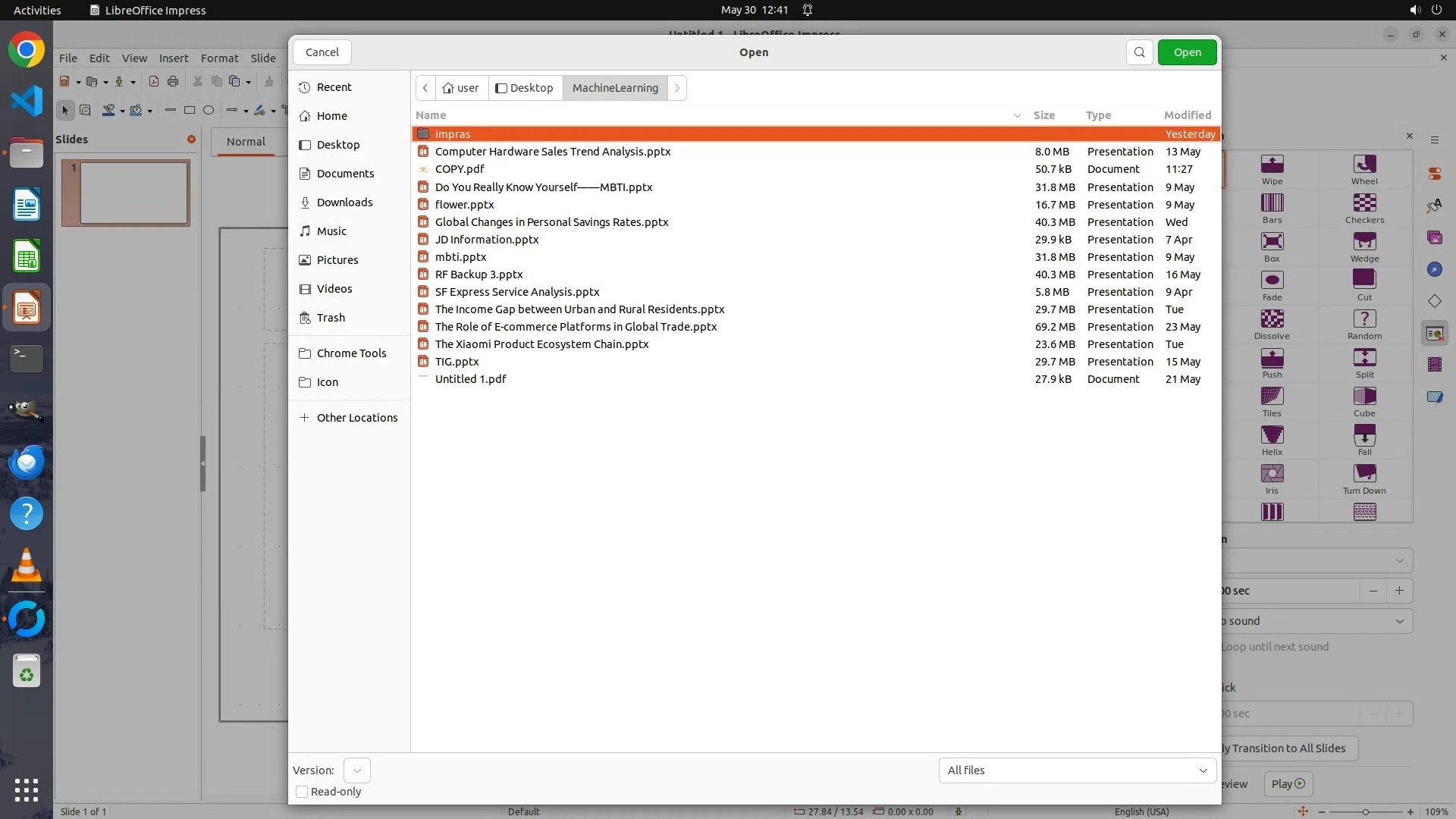
Task: Select the Wheel transition icon
Action: point(1363,165)
